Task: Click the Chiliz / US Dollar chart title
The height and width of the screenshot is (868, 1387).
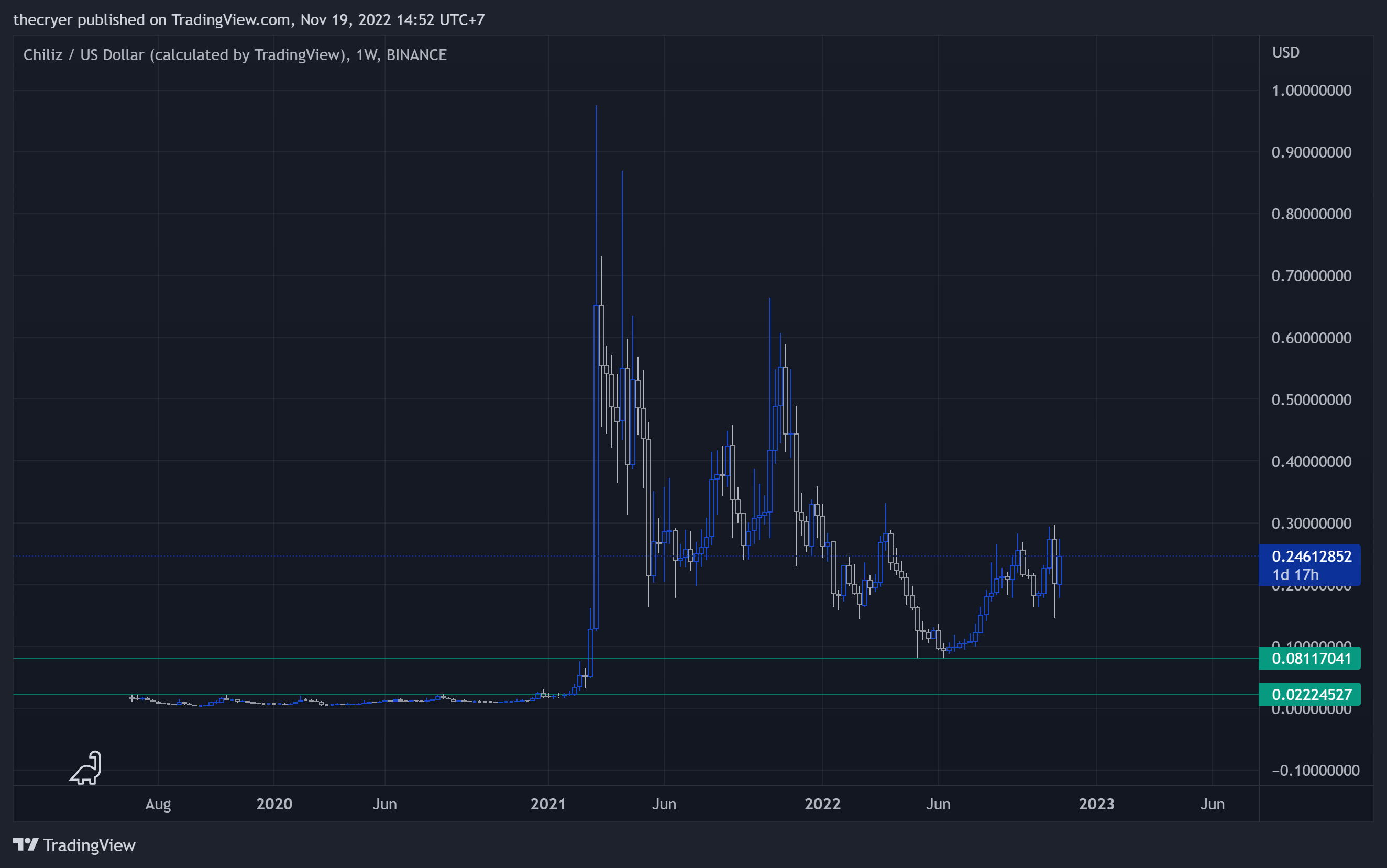Action: (x=235, y=55)
